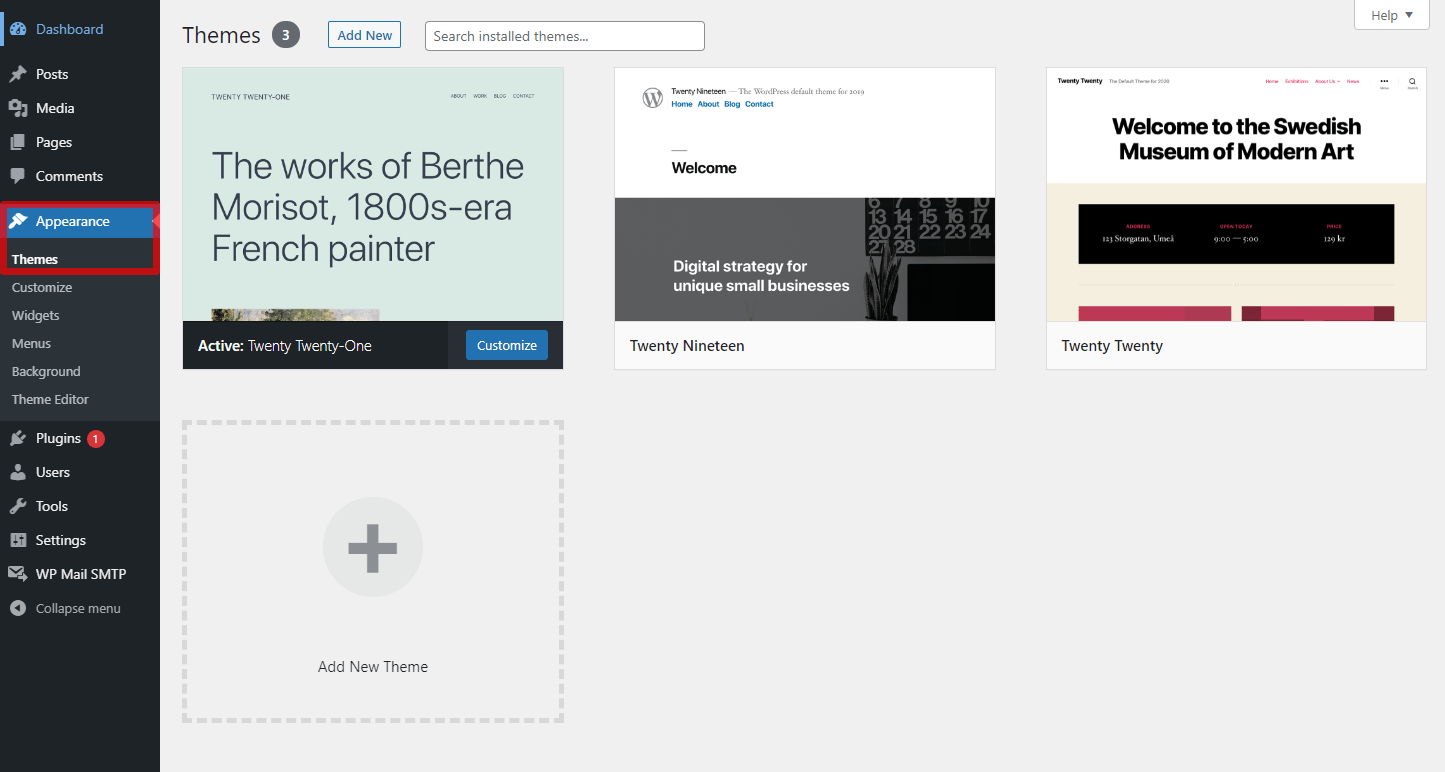Click the Collapse menu label
1445x772 pixels.
click(78, 608)
